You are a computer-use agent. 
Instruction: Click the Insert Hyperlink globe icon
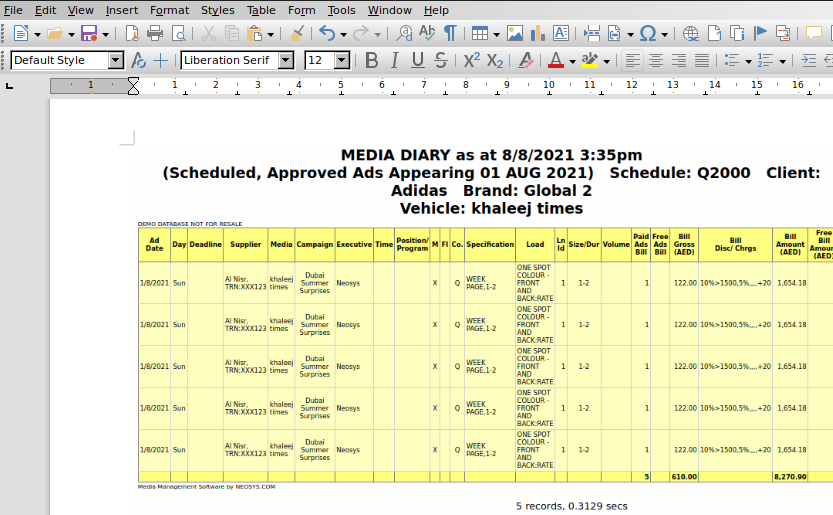[690, 33]
